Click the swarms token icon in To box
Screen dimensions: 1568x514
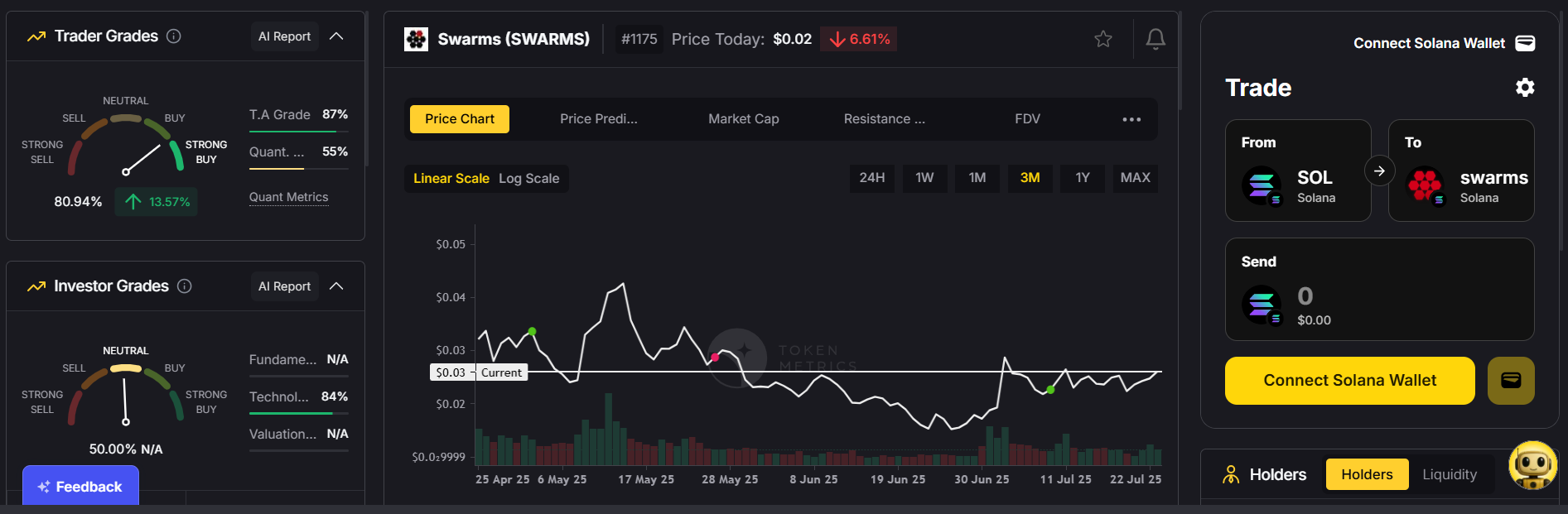coord(1425,185)
